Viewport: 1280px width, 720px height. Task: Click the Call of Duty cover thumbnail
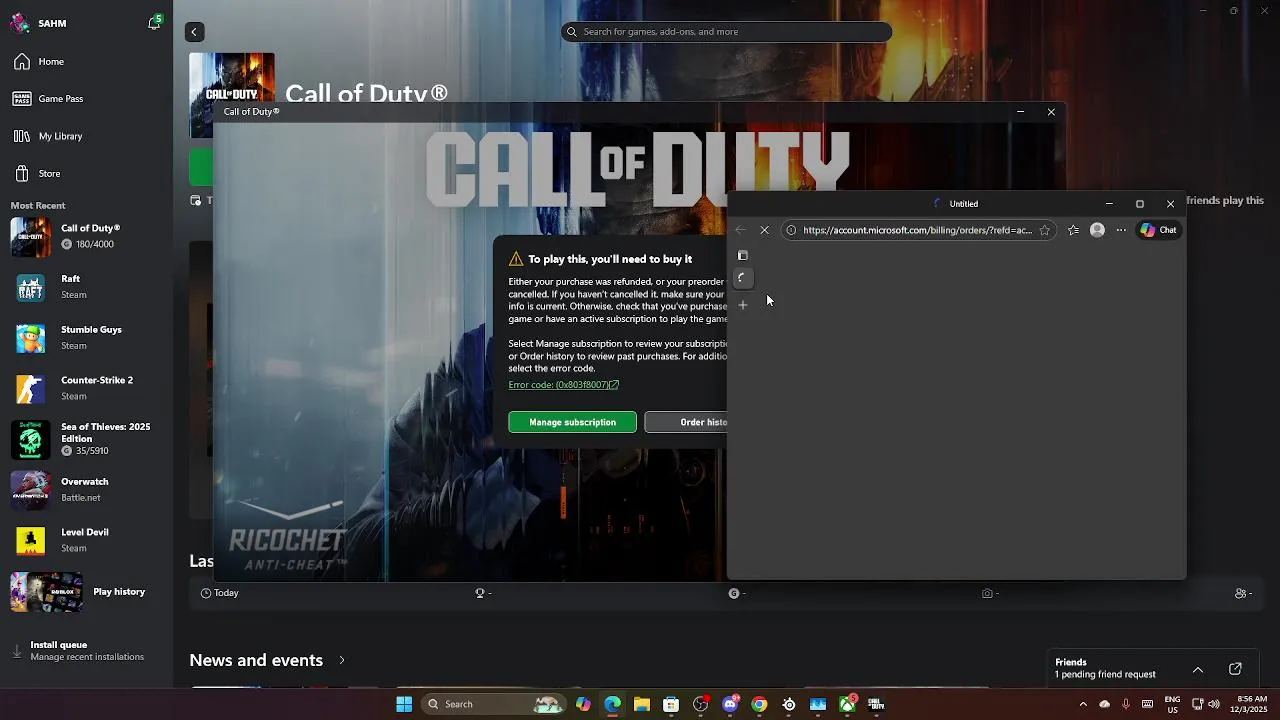(232, 95)
